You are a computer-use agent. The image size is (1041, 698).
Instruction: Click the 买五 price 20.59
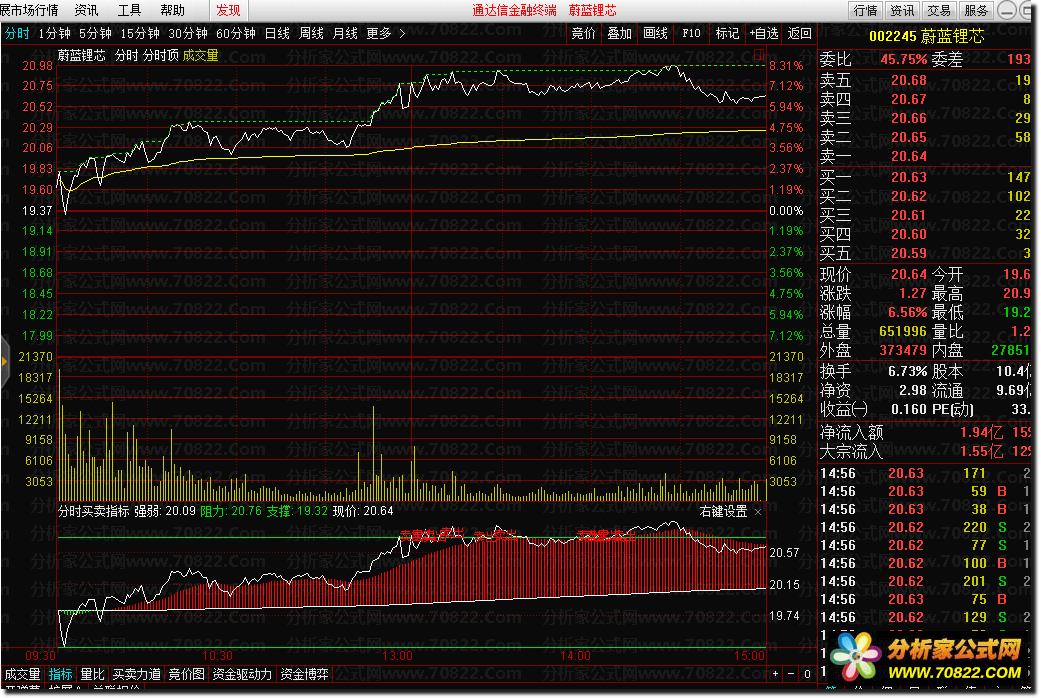point(908,253)
